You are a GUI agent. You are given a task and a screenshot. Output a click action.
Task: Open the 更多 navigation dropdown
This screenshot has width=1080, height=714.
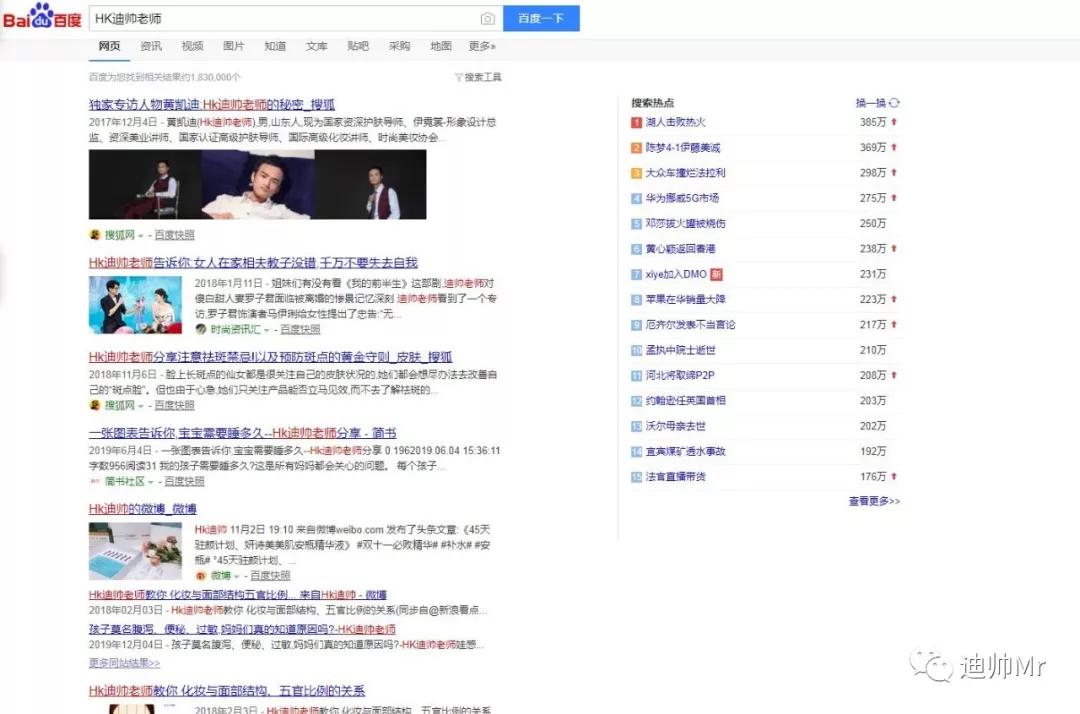(x=480, y=45)
